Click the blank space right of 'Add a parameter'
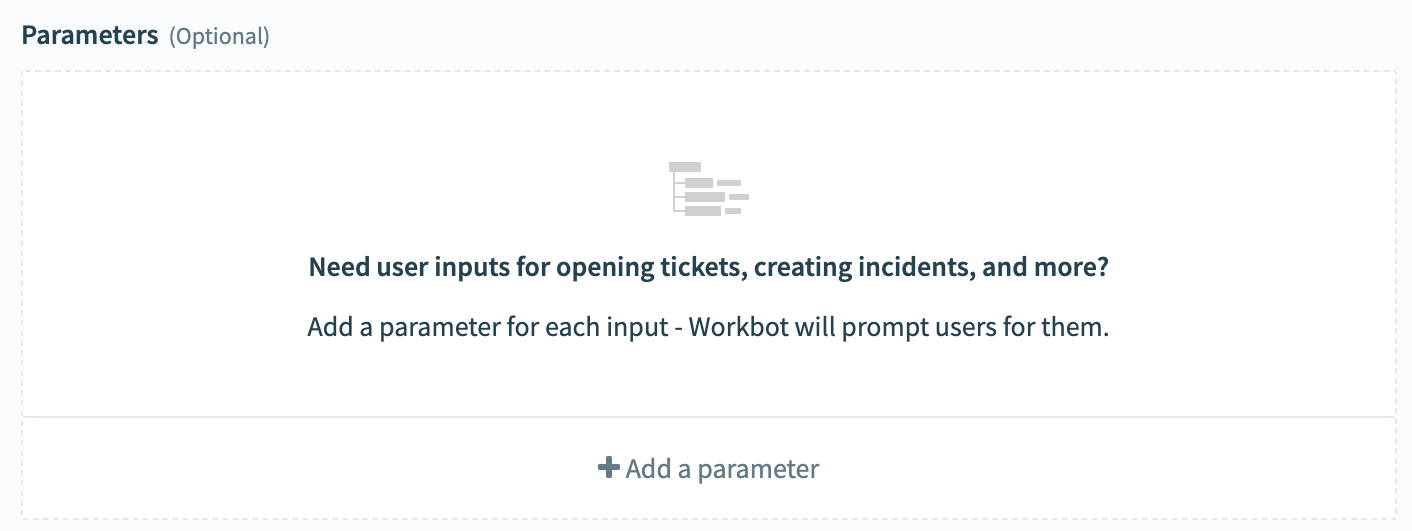Viewport: 1412px width, 531px height. click(x=1100, y=468)
